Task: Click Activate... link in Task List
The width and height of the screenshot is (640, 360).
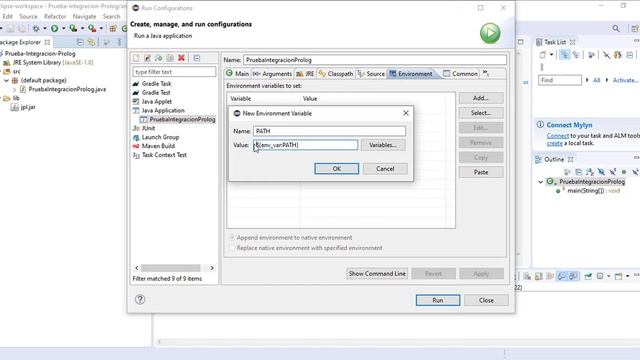Action: 625,80
